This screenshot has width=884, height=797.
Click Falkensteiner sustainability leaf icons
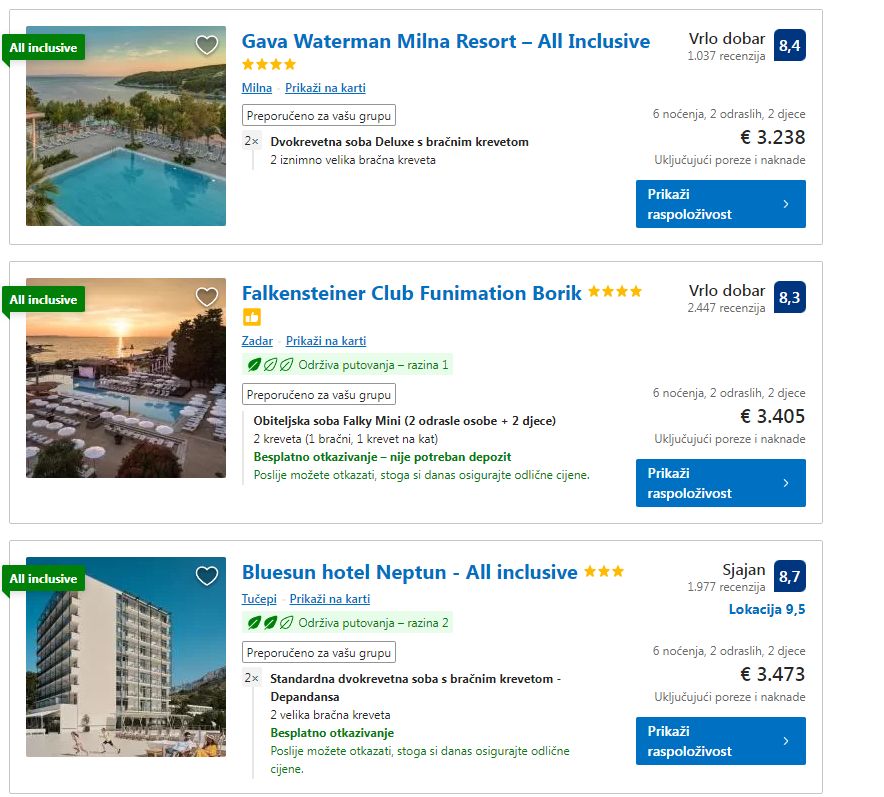[x=270, y=365]
